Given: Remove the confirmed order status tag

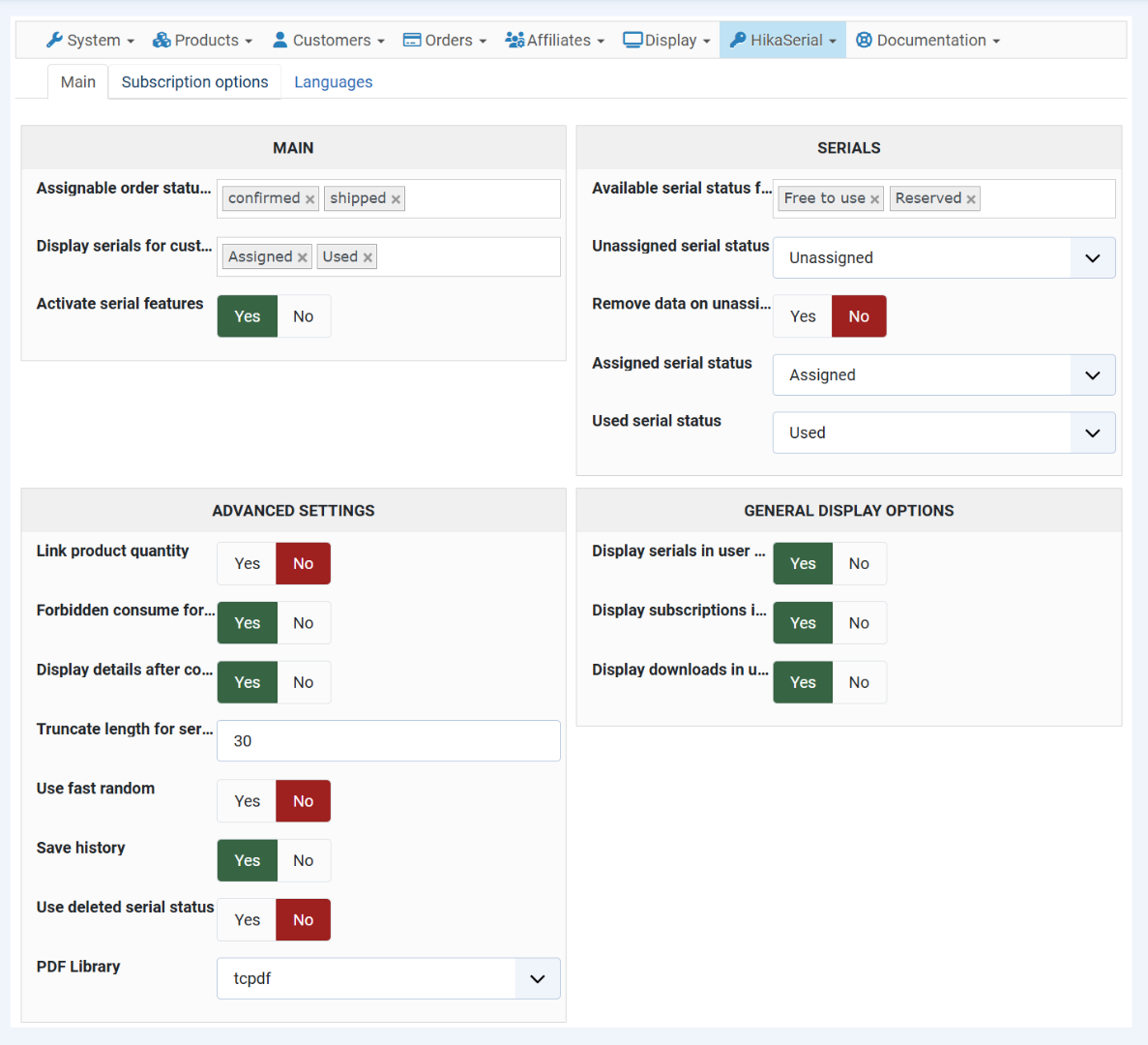Looking at the screenshot, I should pos(310,199).
